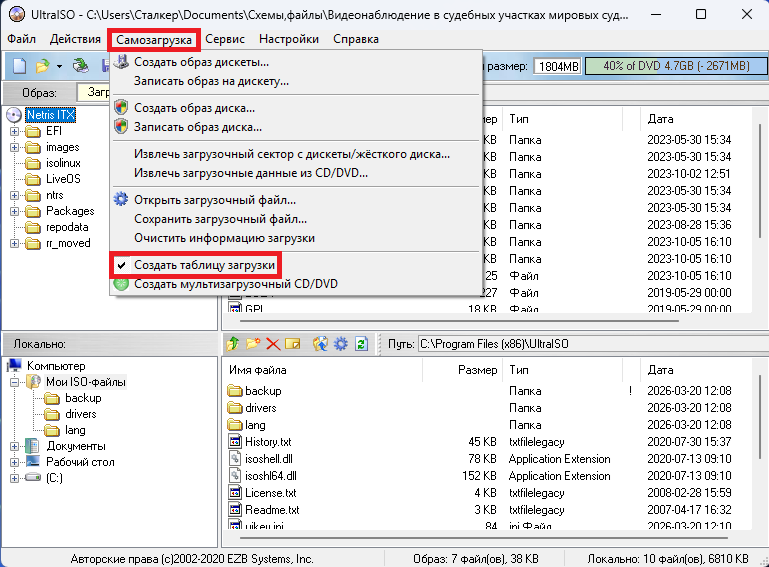Screen dimensions: 769x567
Task: Click the Путь local path field
Action: click(x=592, y=344)
